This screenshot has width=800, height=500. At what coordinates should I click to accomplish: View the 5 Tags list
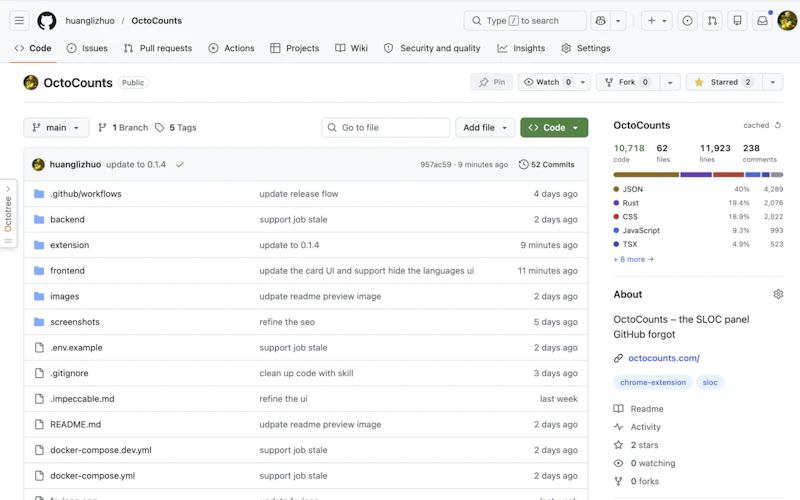[176, 128]
